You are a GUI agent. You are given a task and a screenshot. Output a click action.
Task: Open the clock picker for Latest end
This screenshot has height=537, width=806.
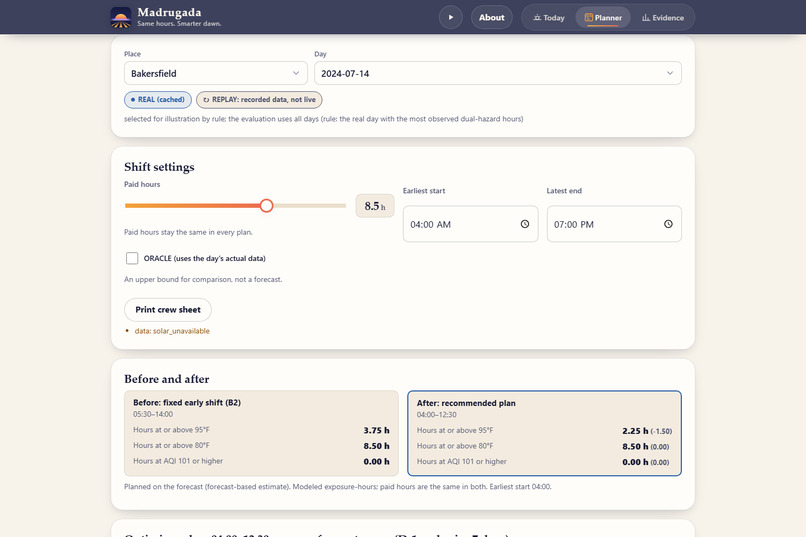pos(668,224)
